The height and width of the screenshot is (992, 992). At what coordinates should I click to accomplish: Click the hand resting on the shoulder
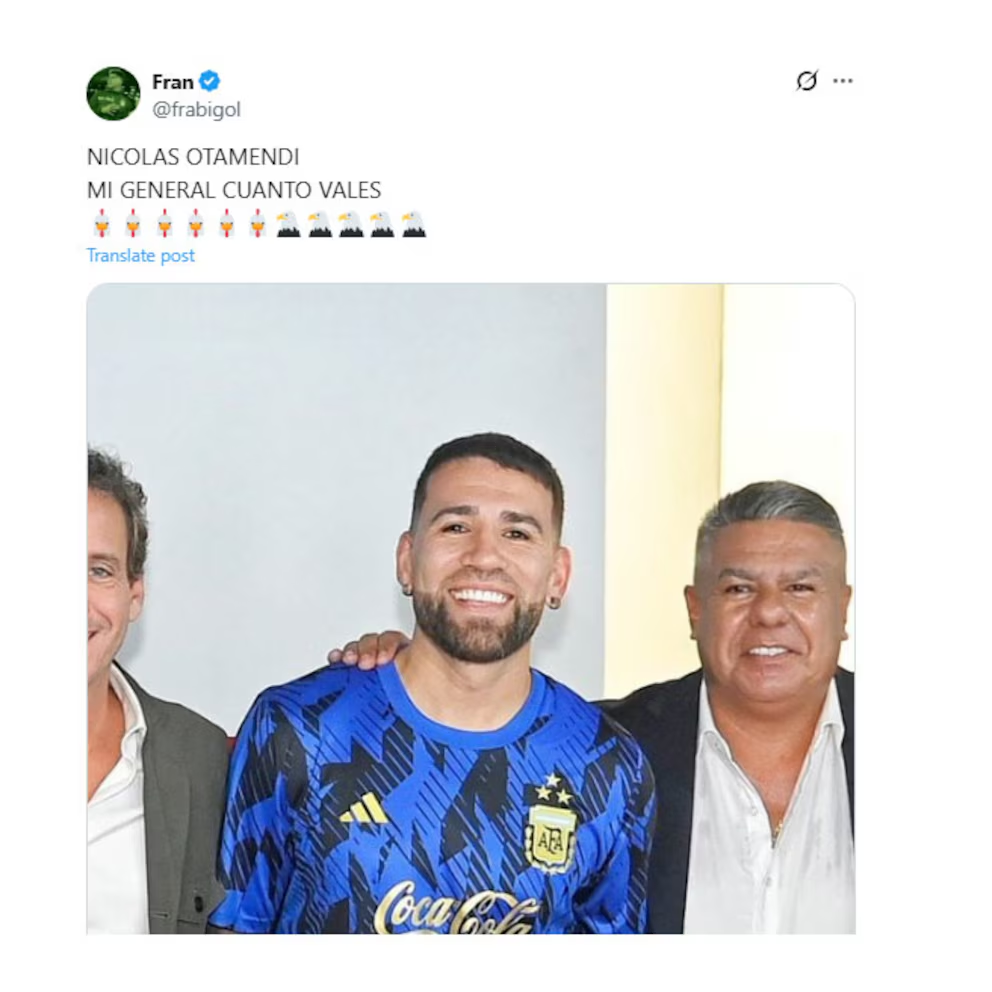[x=369, y=649]
